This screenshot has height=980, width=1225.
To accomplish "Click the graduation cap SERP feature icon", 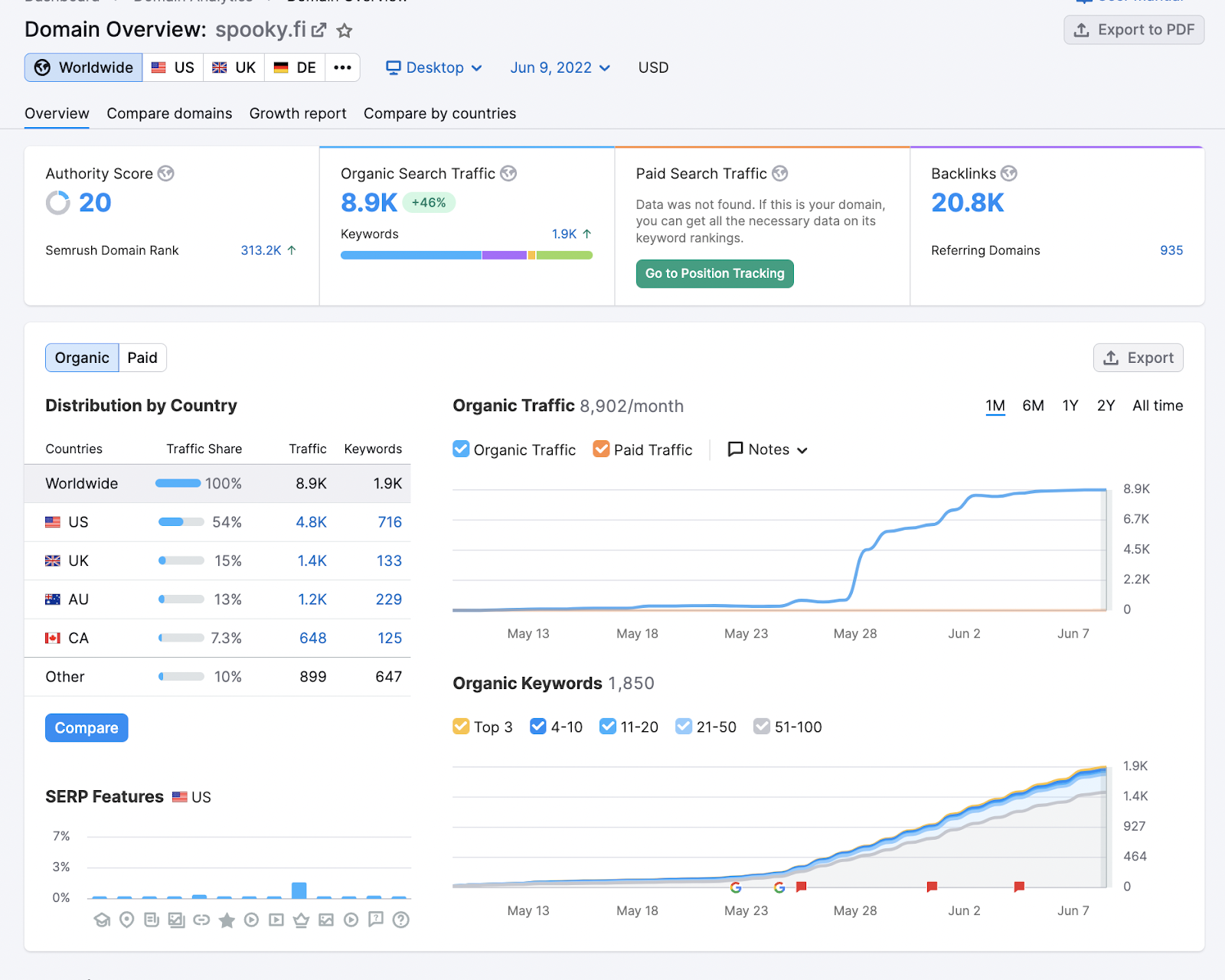I will (x=102, y=920).
